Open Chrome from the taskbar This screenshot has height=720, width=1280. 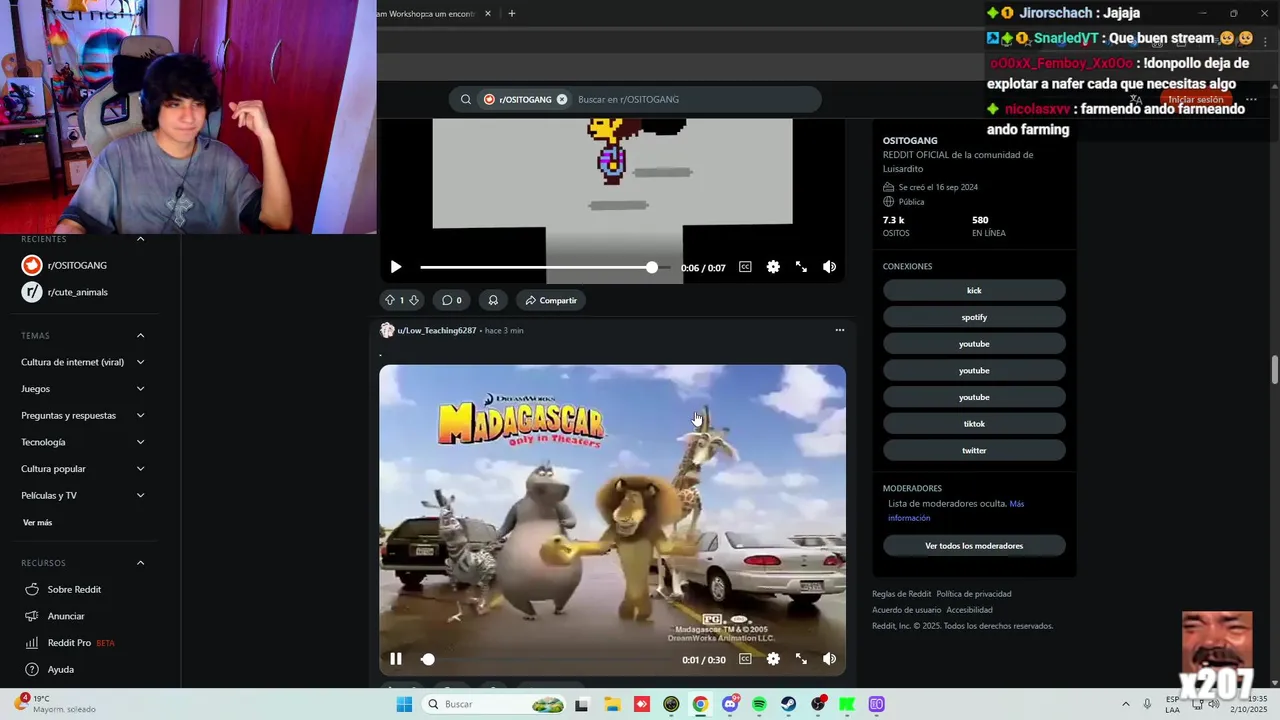click(x=700, y=704)
